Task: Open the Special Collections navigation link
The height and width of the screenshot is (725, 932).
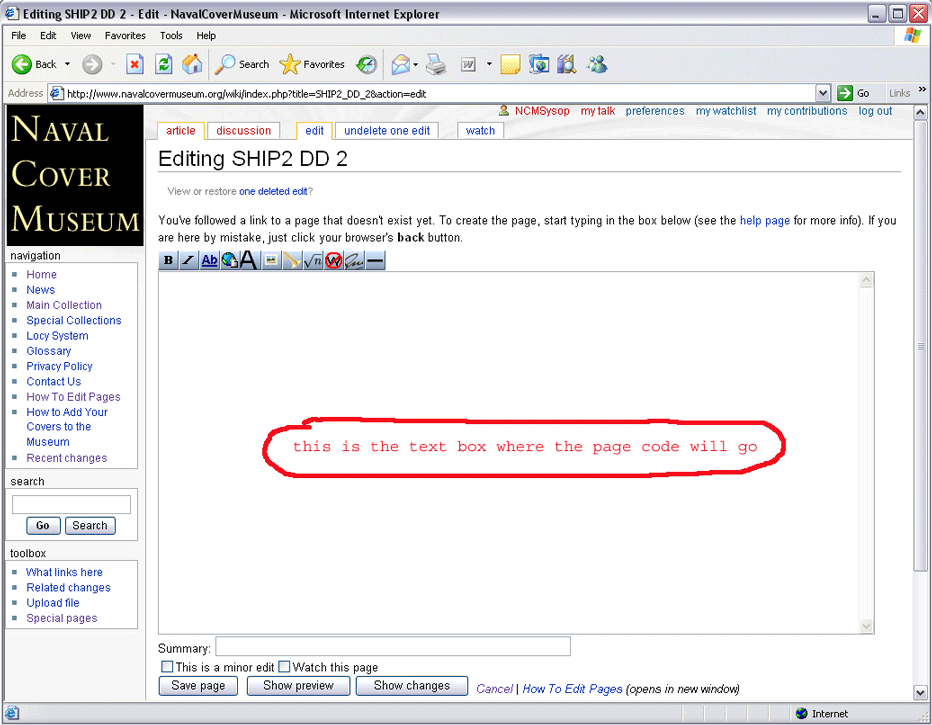Action: click(x=74, y=321)
